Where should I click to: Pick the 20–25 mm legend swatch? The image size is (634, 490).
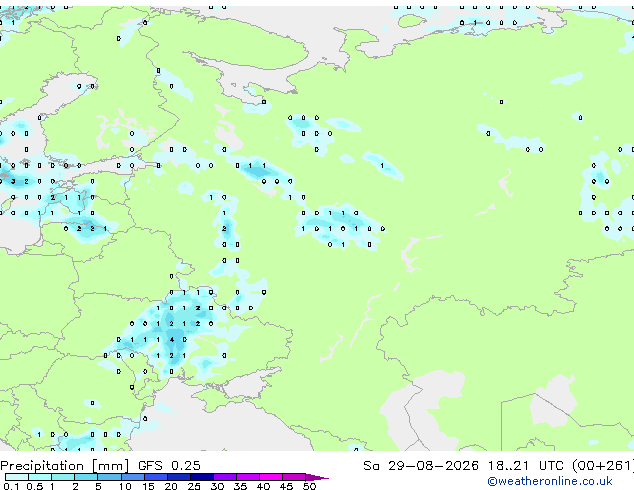[x=178, y=477]
